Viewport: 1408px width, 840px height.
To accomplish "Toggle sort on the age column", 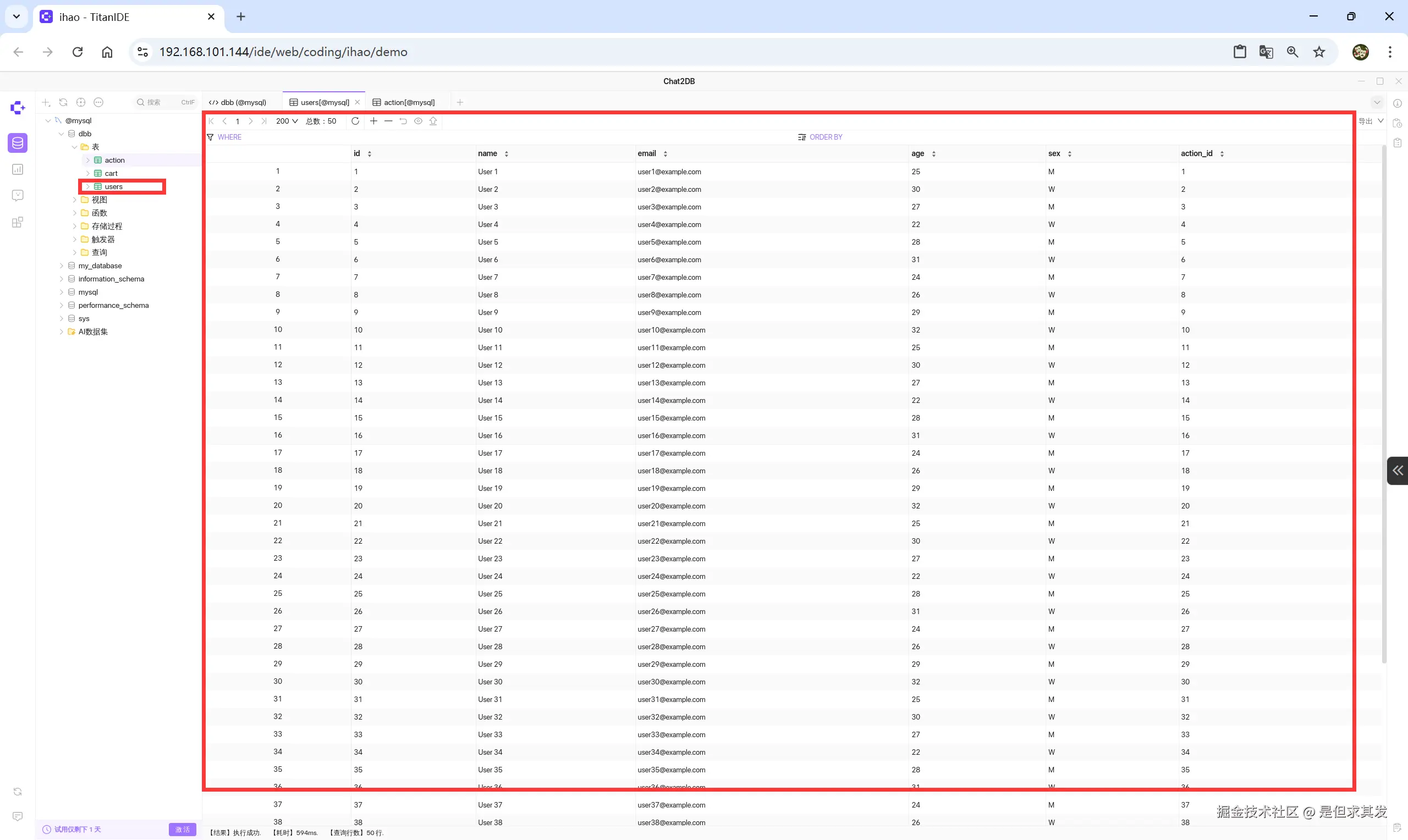I will (x=933, y=154).
